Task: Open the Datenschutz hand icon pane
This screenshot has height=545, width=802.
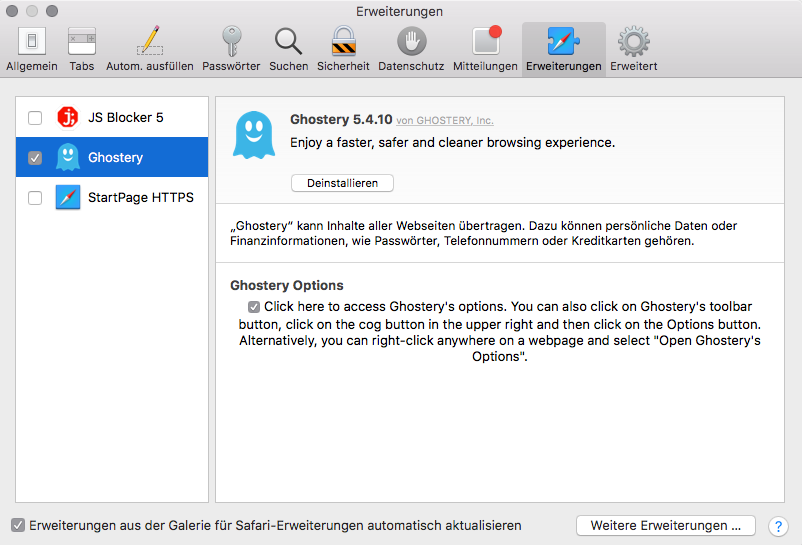Action: 411,50
